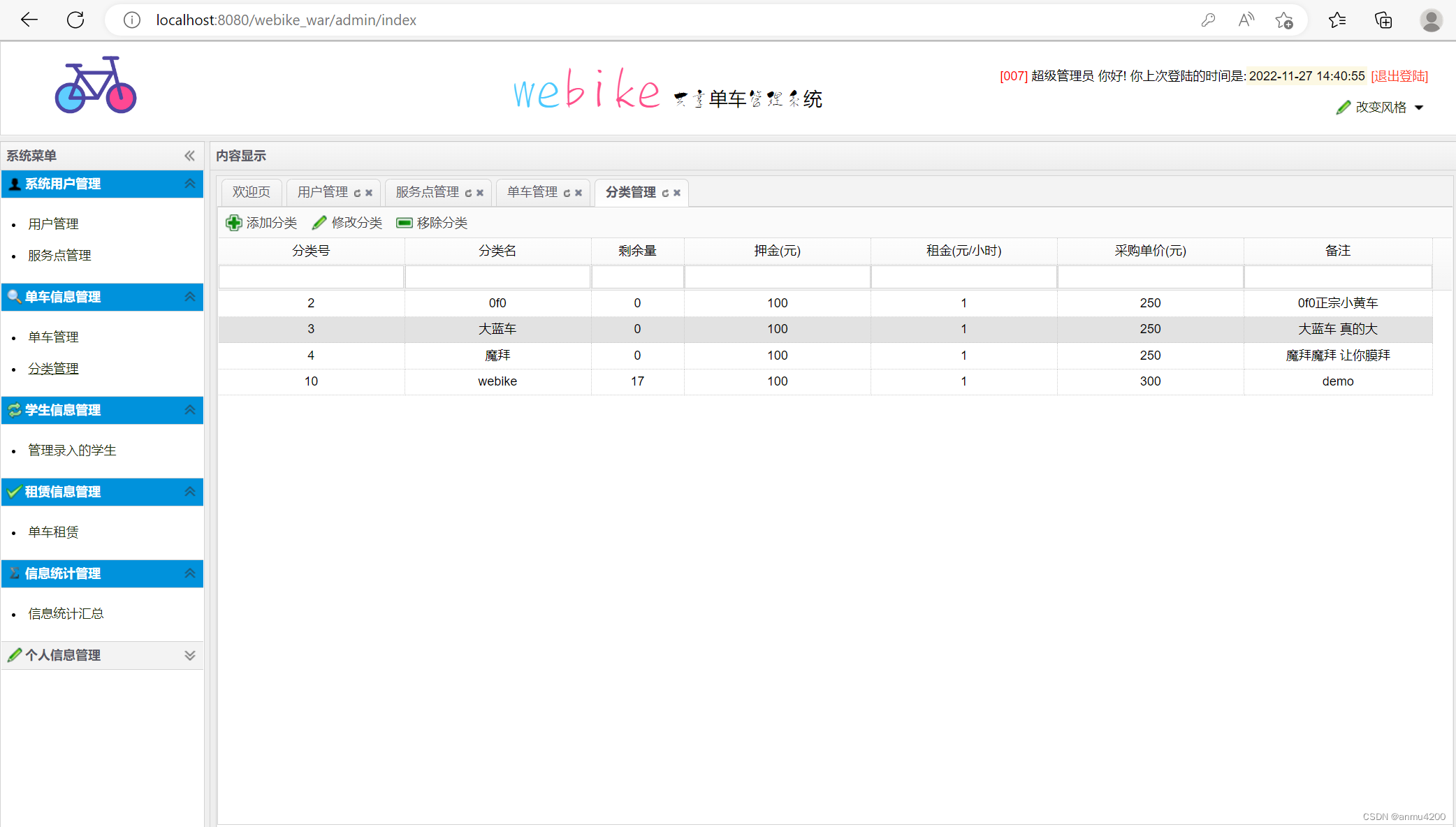
Task: Click the remaining quantity cell 17
Action: coord(637,381)
